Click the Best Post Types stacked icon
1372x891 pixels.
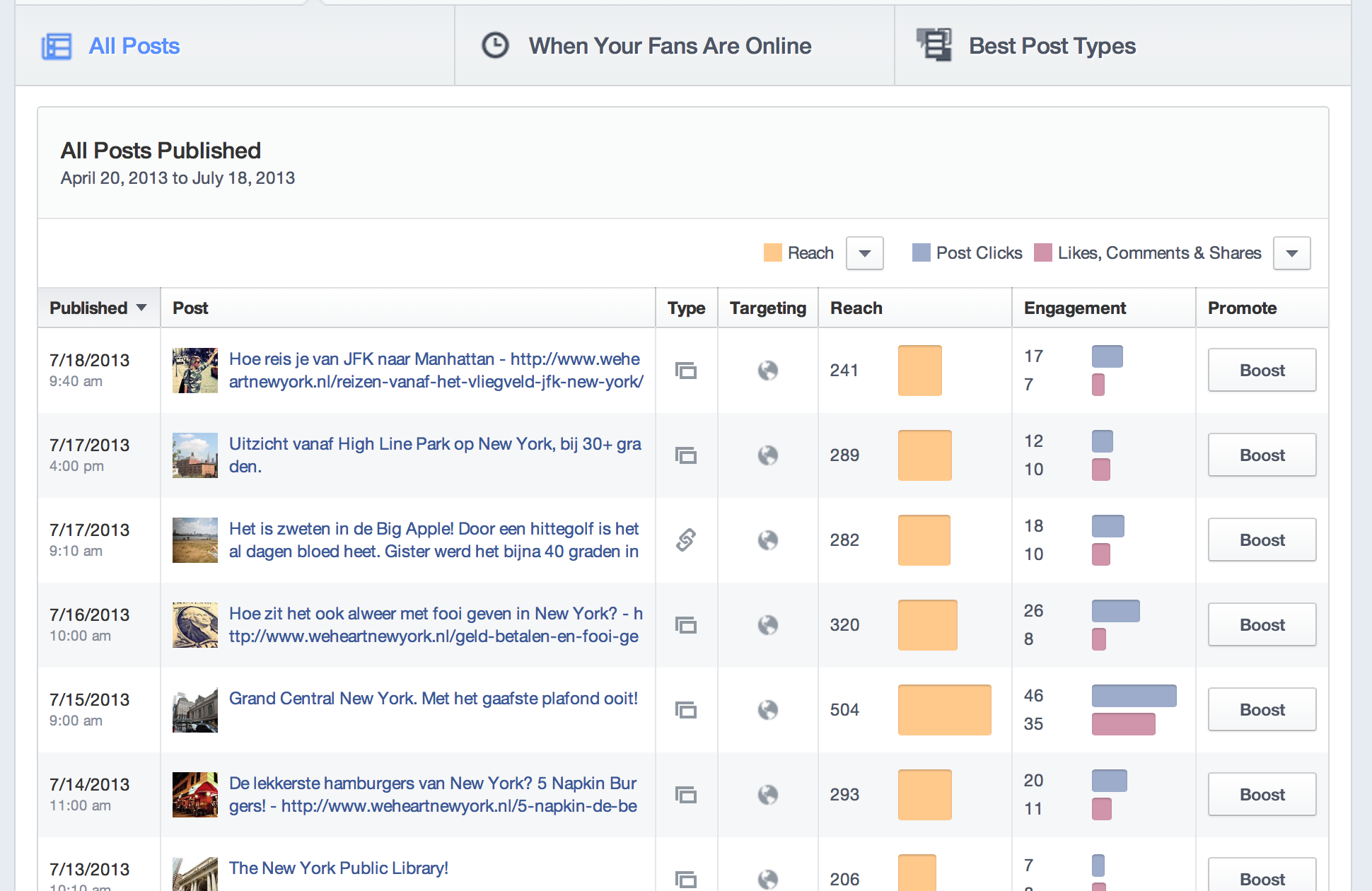934,45
